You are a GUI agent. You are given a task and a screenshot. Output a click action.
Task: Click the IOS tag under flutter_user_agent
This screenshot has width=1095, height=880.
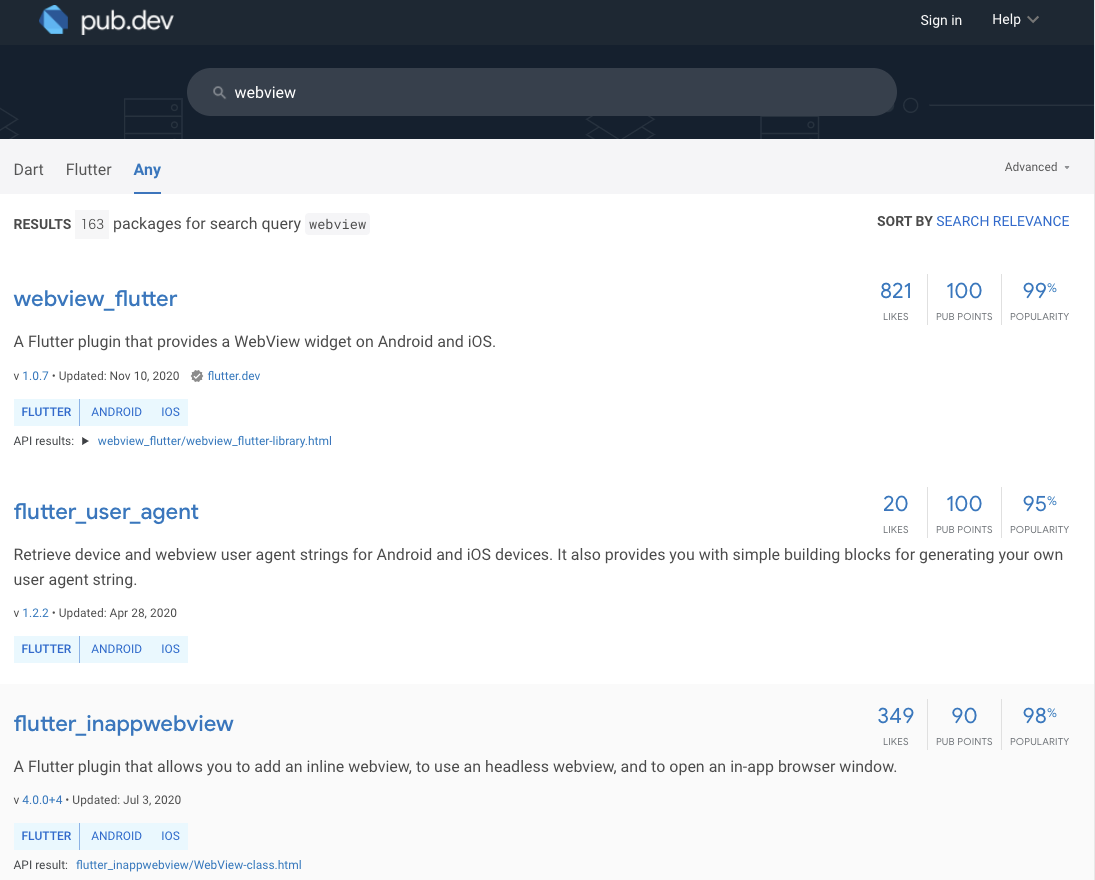point(170,649)
